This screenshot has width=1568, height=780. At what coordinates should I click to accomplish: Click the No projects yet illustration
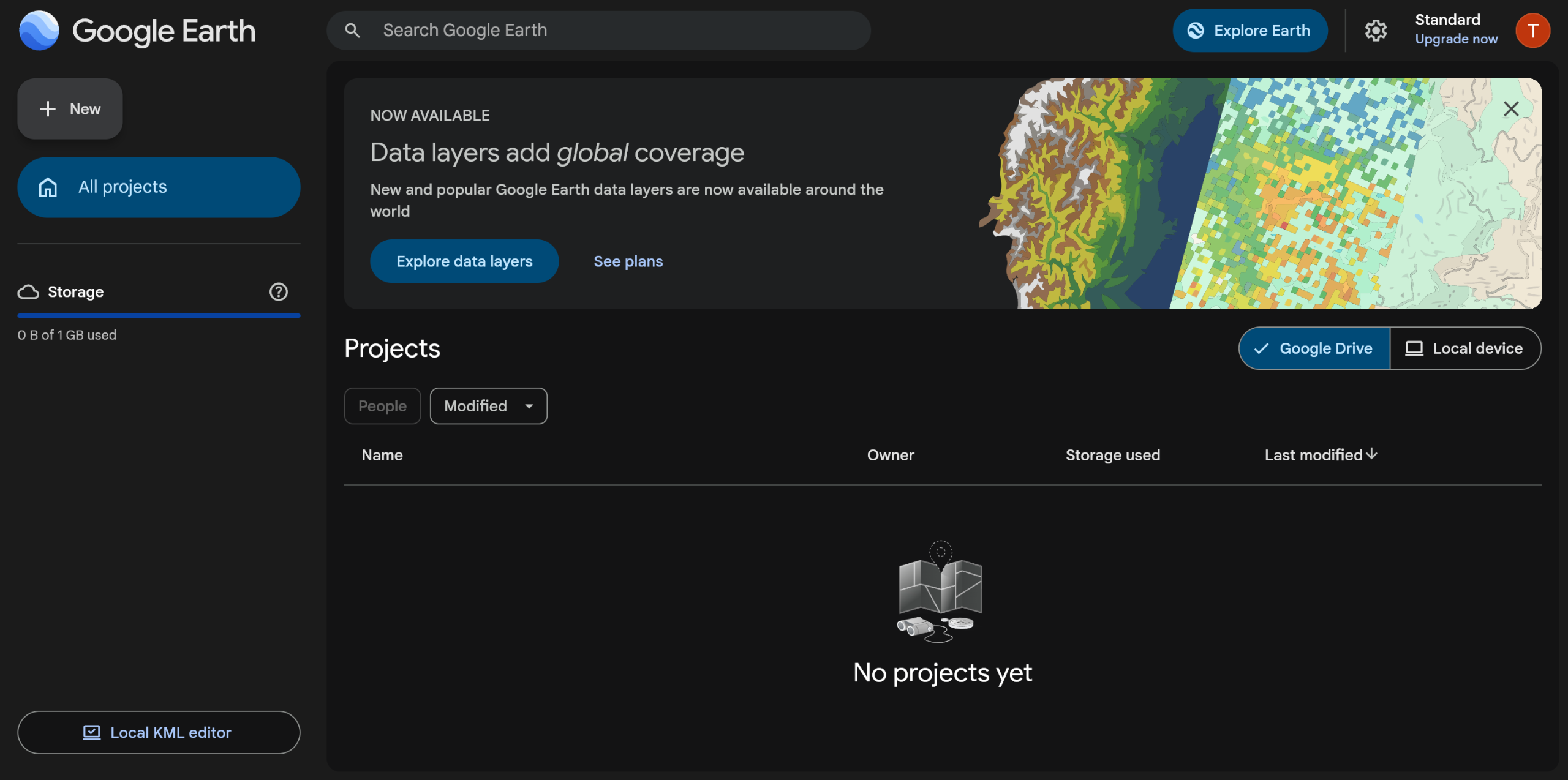click(941, 591)
